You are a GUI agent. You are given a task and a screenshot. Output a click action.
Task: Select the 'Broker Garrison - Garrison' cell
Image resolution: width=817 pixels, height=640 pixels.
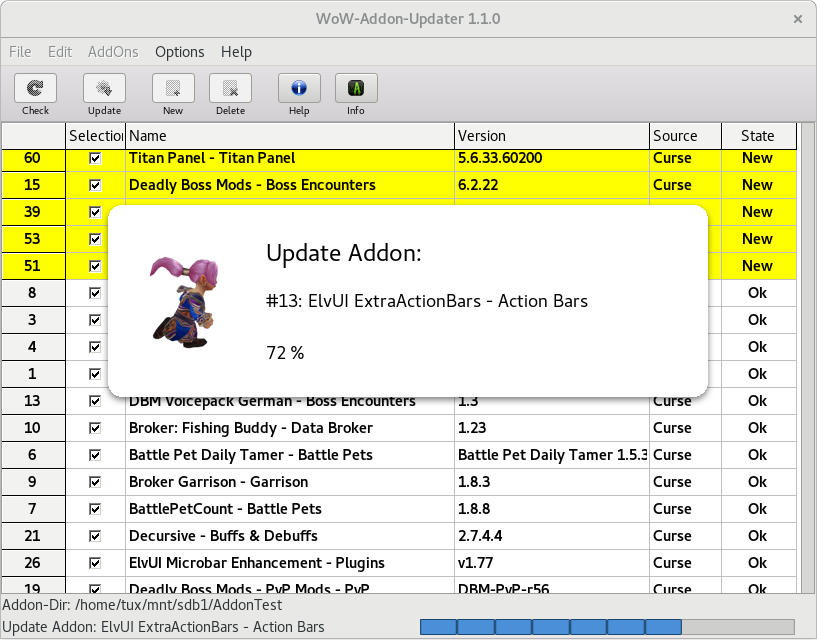pos(290,482)
